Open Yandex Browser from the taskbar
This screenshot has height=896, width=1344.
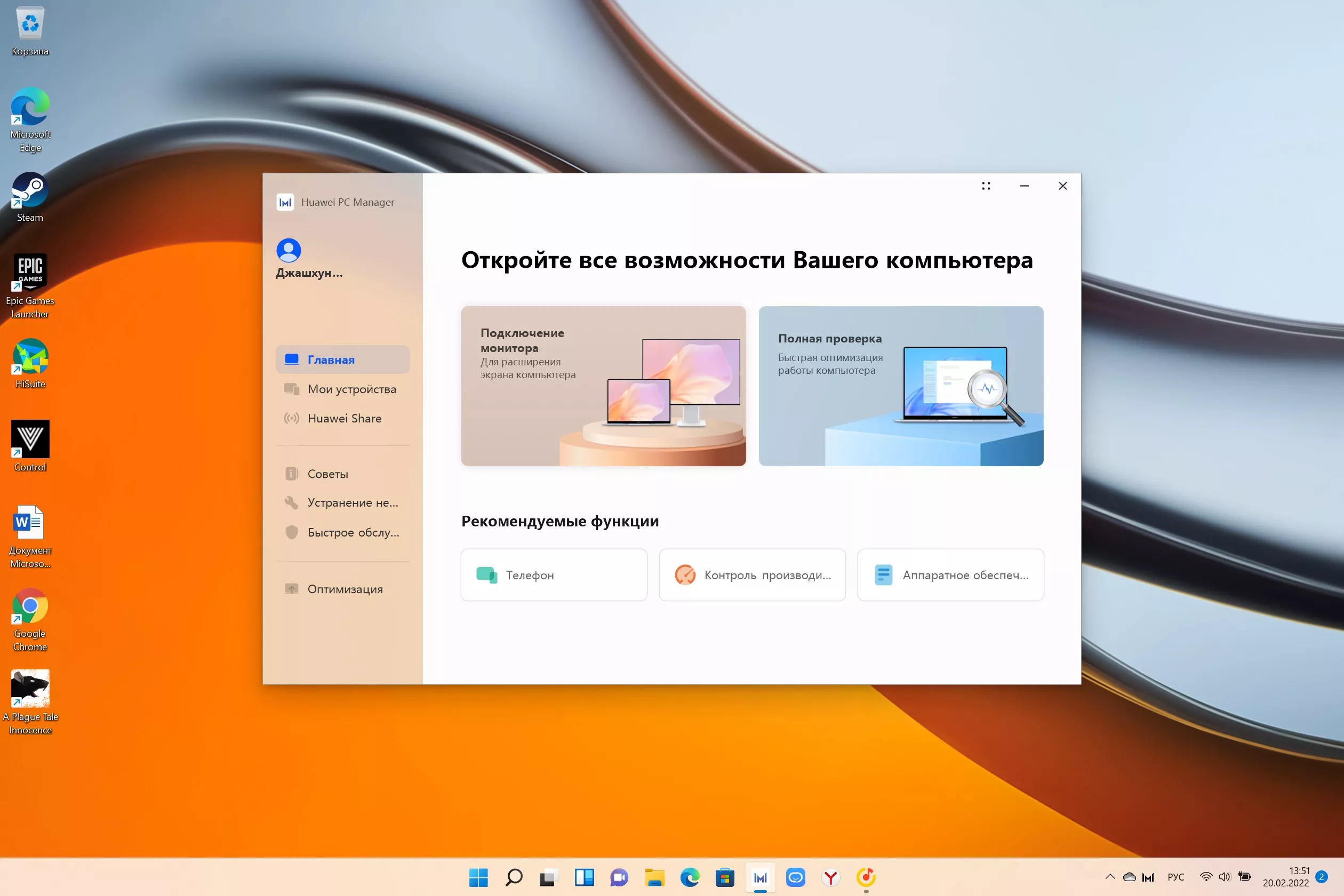tap(831, 877)
